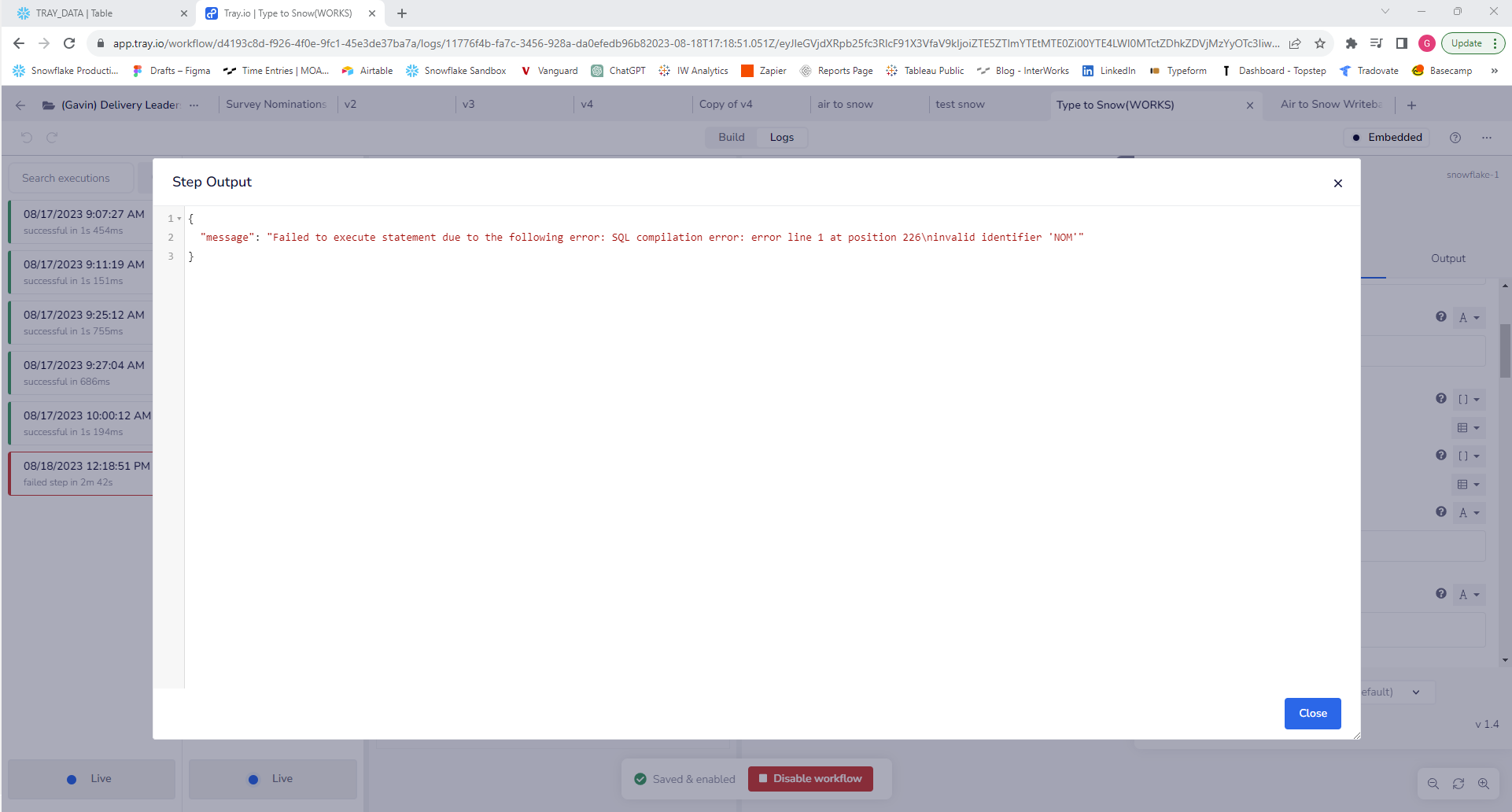The height and width of the screenshot is (812, 1512).
Task: Open the v3 workflow tab
Action: tap(514, 104)
